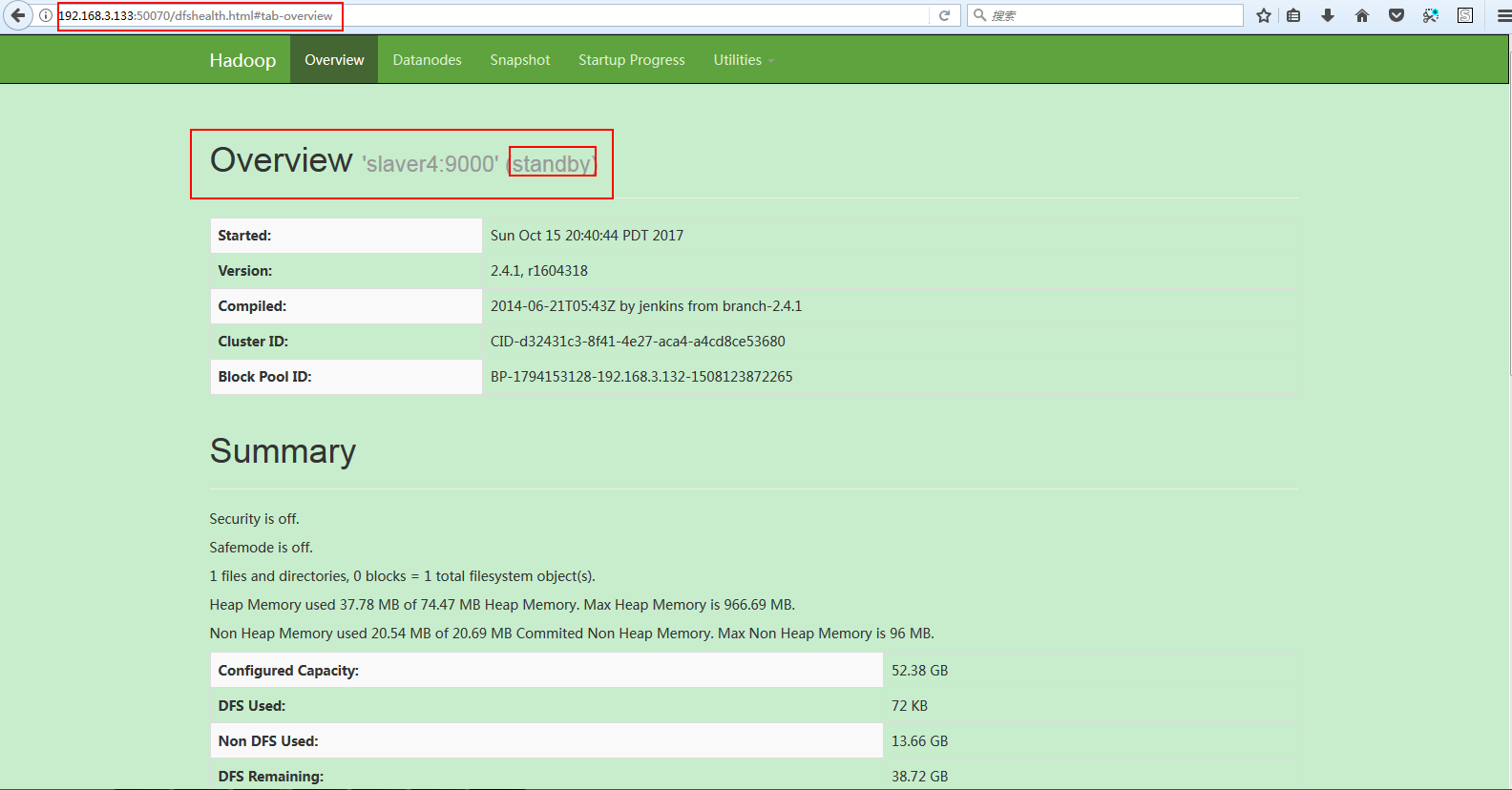This screenshot has width=1512, height=790.
Task: Open the downloads arrow icon
Action: (x=1328, y=15)
